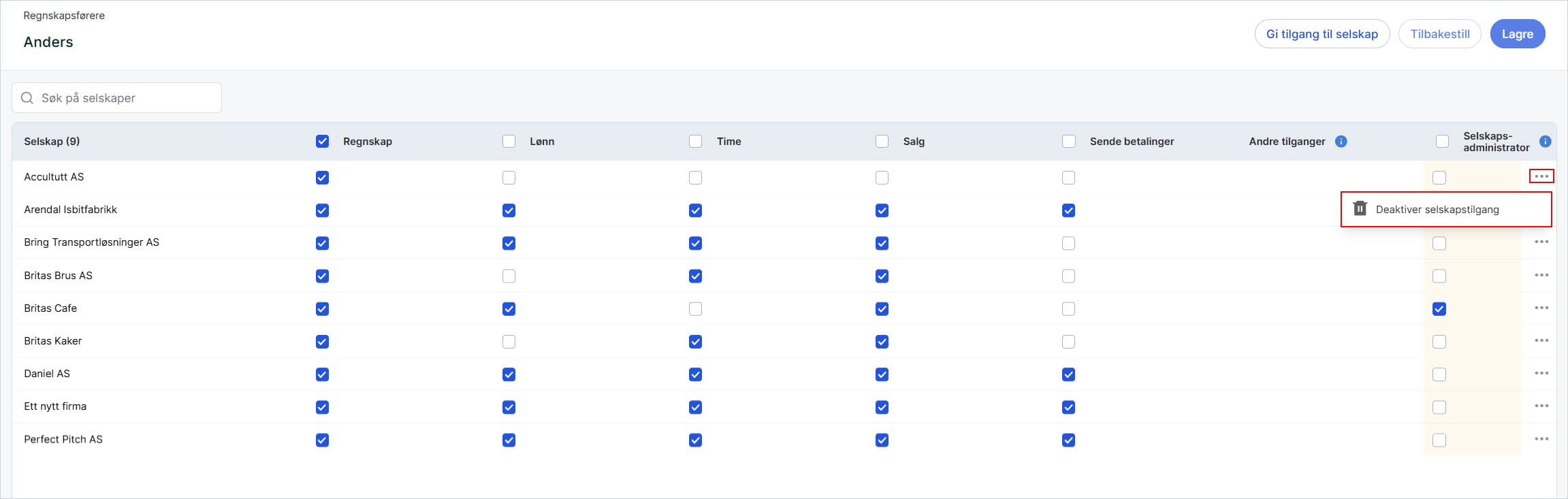
Task: Click the info icon beside Andre tilganger
Action: (x=1341, y=142)
